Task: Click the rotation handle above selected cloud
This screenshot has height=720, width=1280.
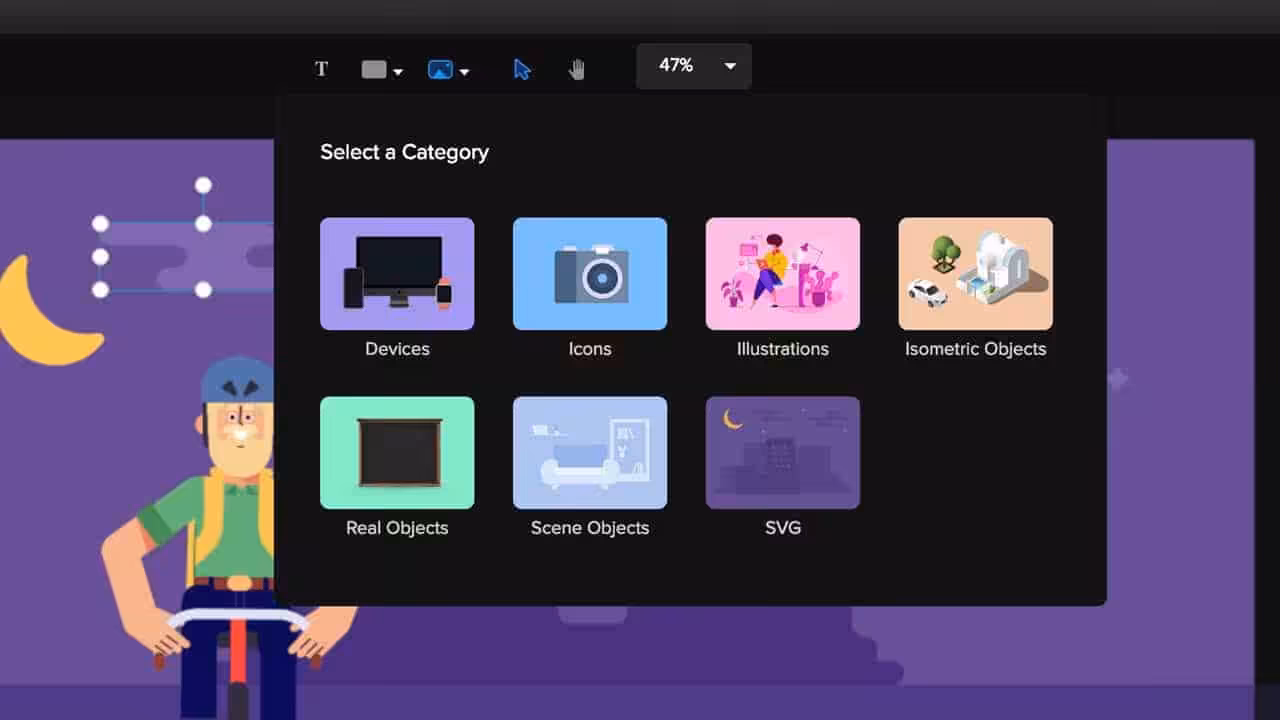Action: [203, 185]
